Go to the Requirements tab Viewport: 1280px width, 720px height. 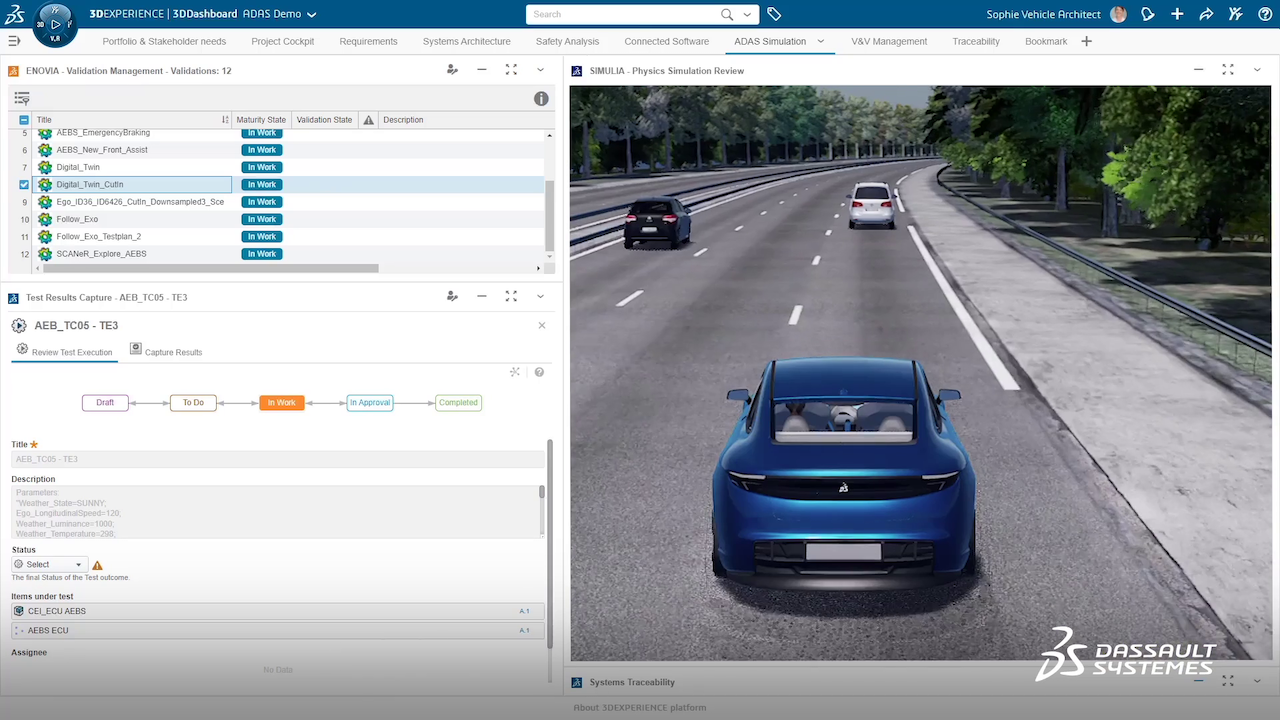368,41
